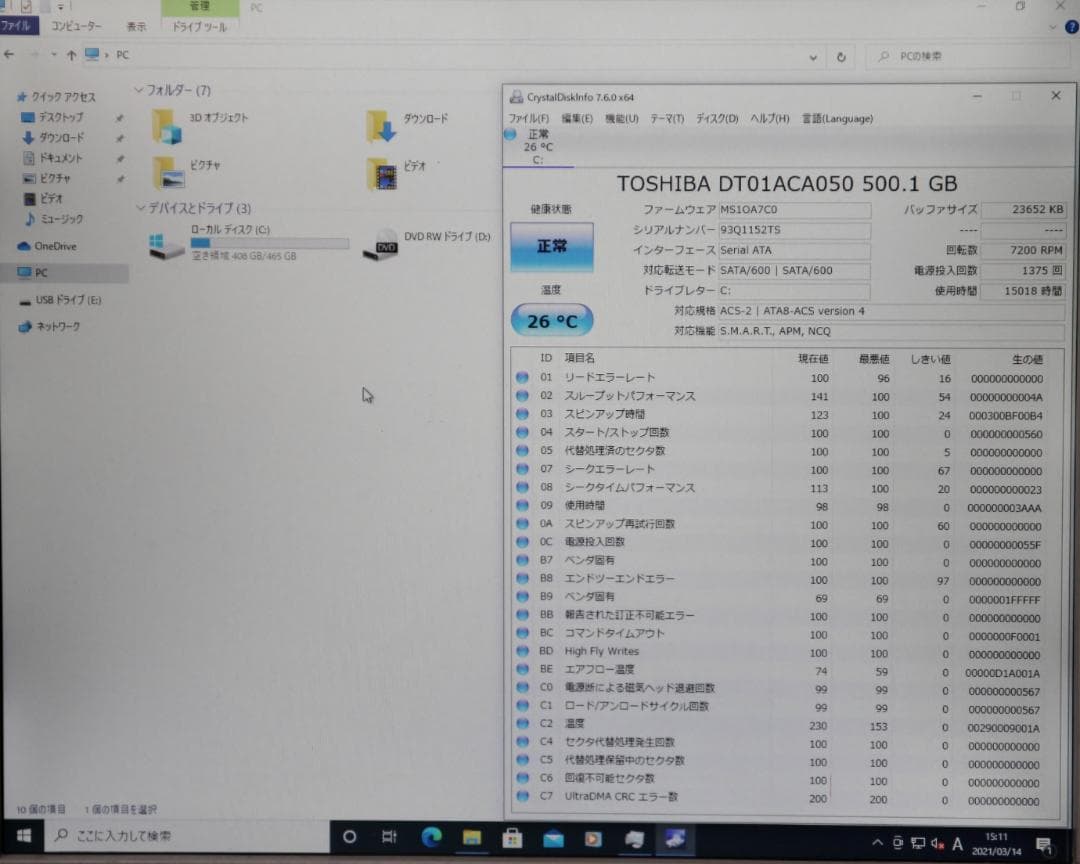
Task: Open Microsoft Store from taskbar
Action: (x=512, y=837)
